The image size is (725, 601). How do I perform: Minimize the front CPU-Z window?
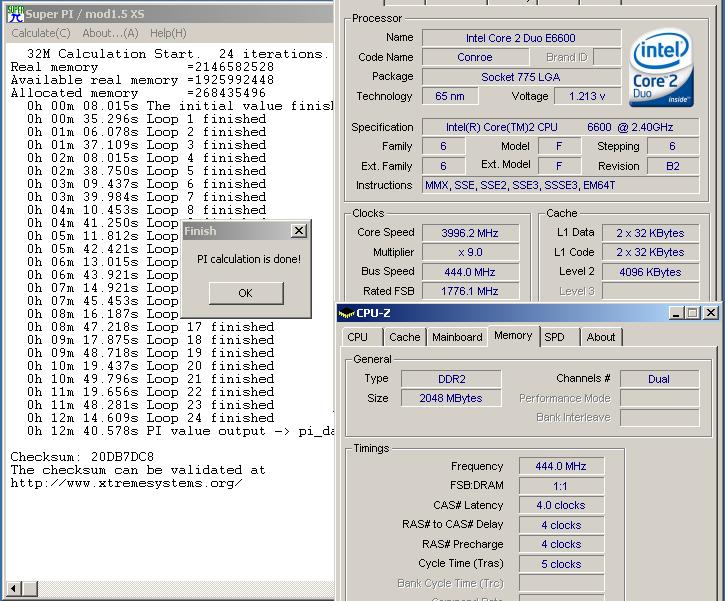(x=676, y=313)
